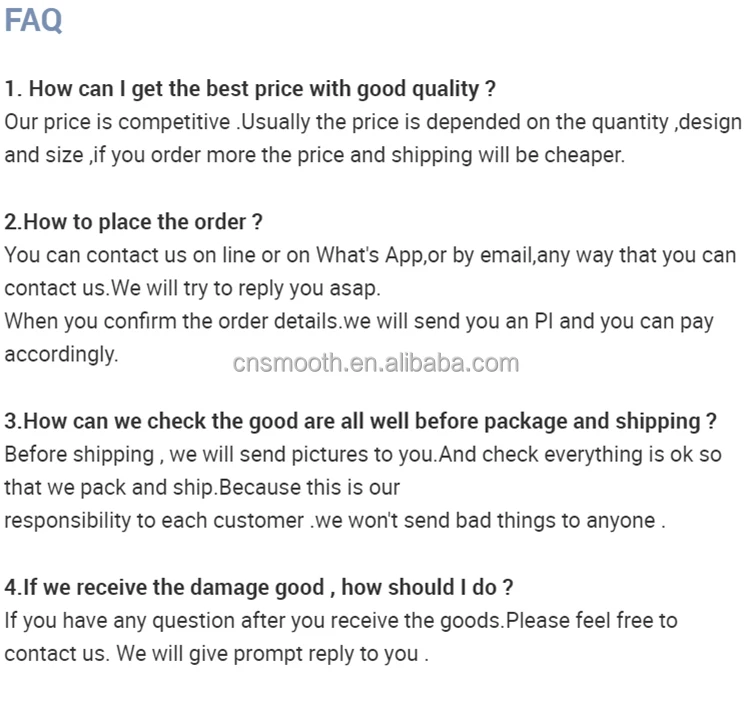Select question 2 'How to place the order'
This screenshot has width=750, height=722.
133,222
